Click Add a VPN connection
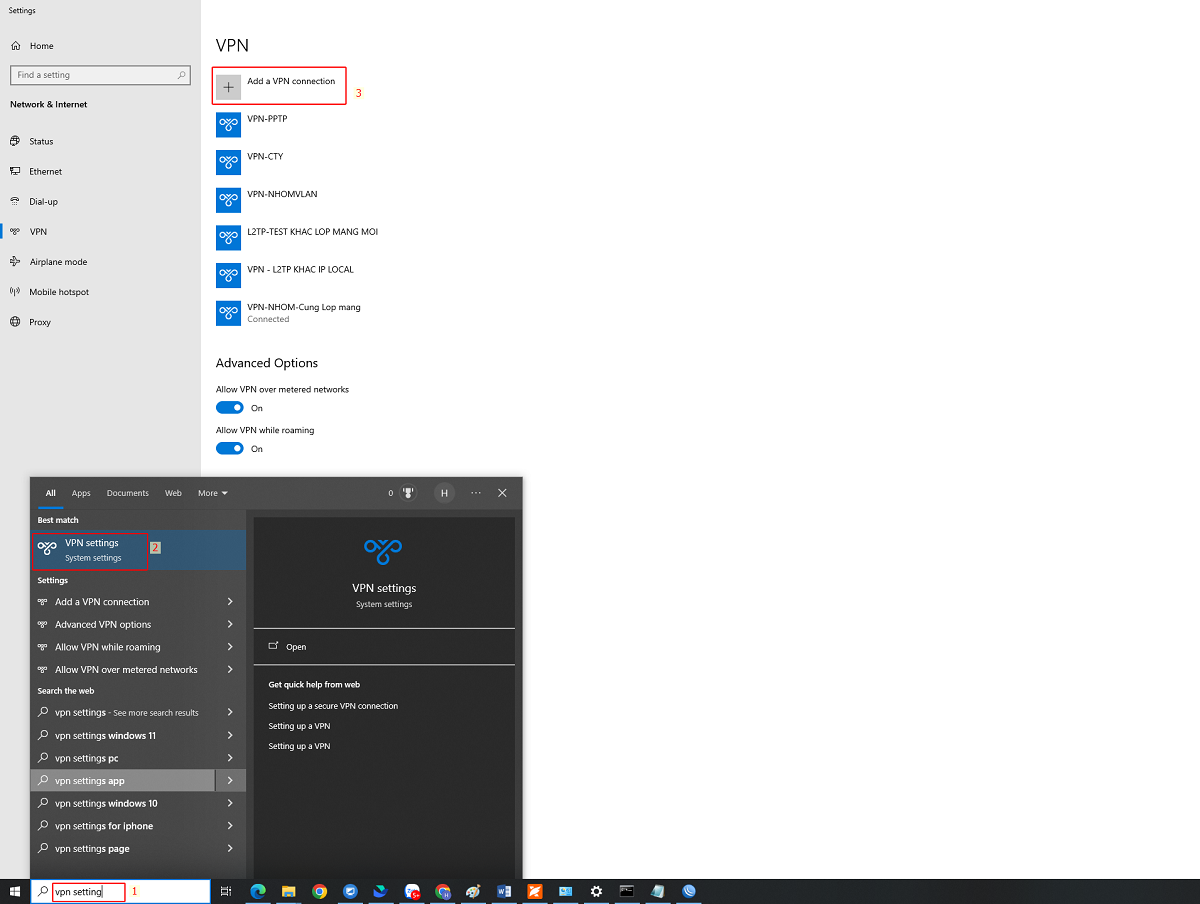This screenshot has height=904, width=1200. click(x=279, y=86)
